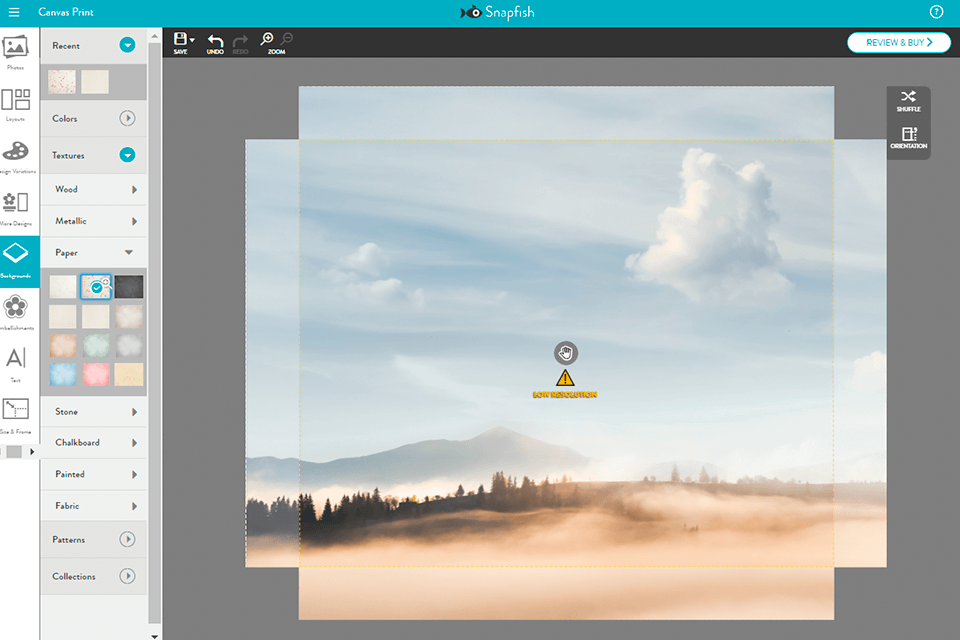Open the Photos sidebar panel

pyautogui.click(x=15, y=52)
